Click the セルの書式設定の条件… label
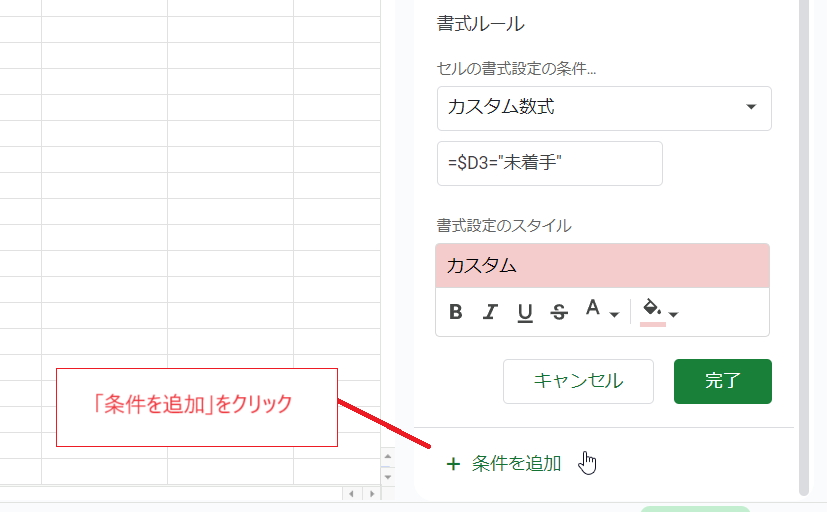 (x=516, y=69)
